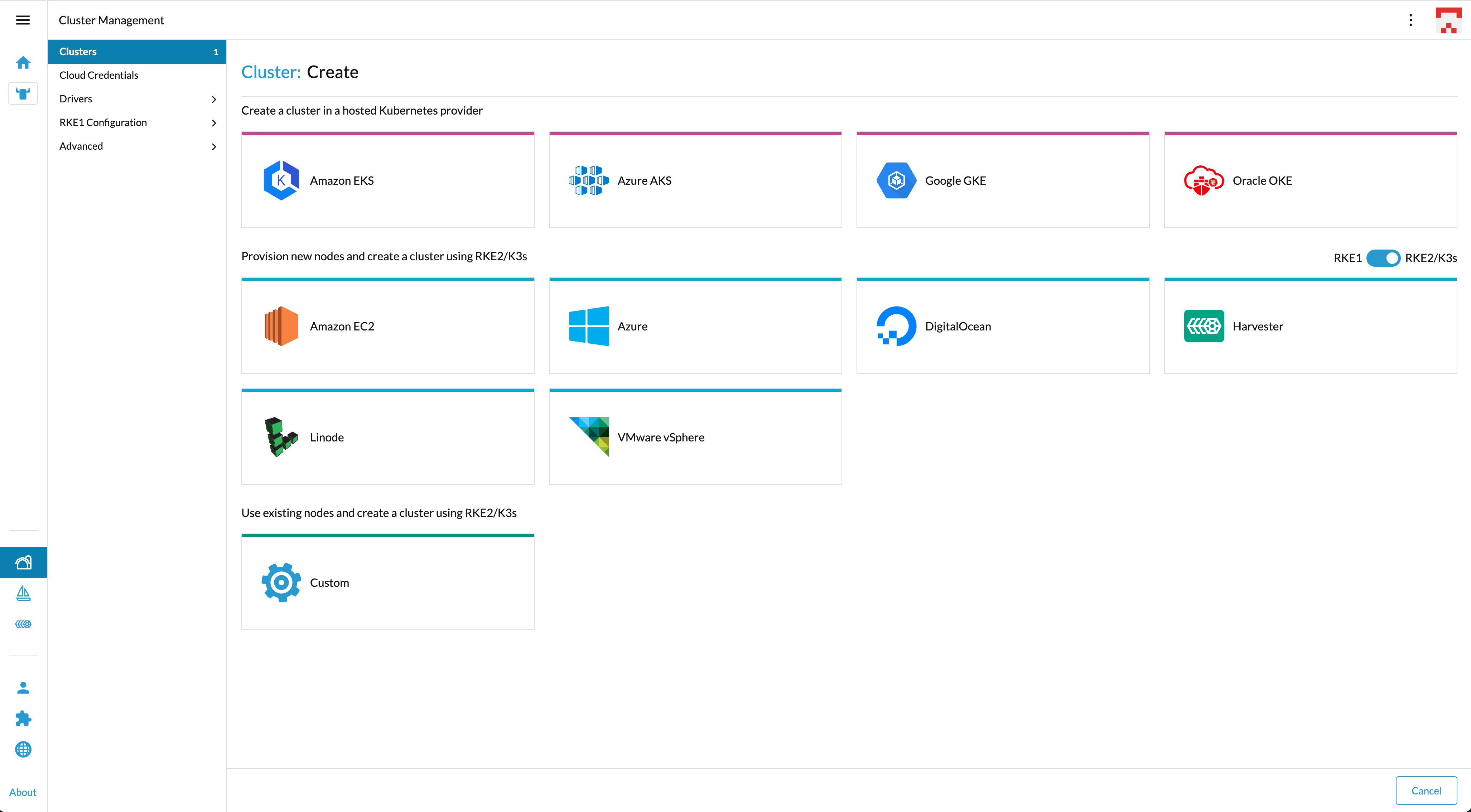Select the Cluster Management house icon

click(x=23, y=562)
